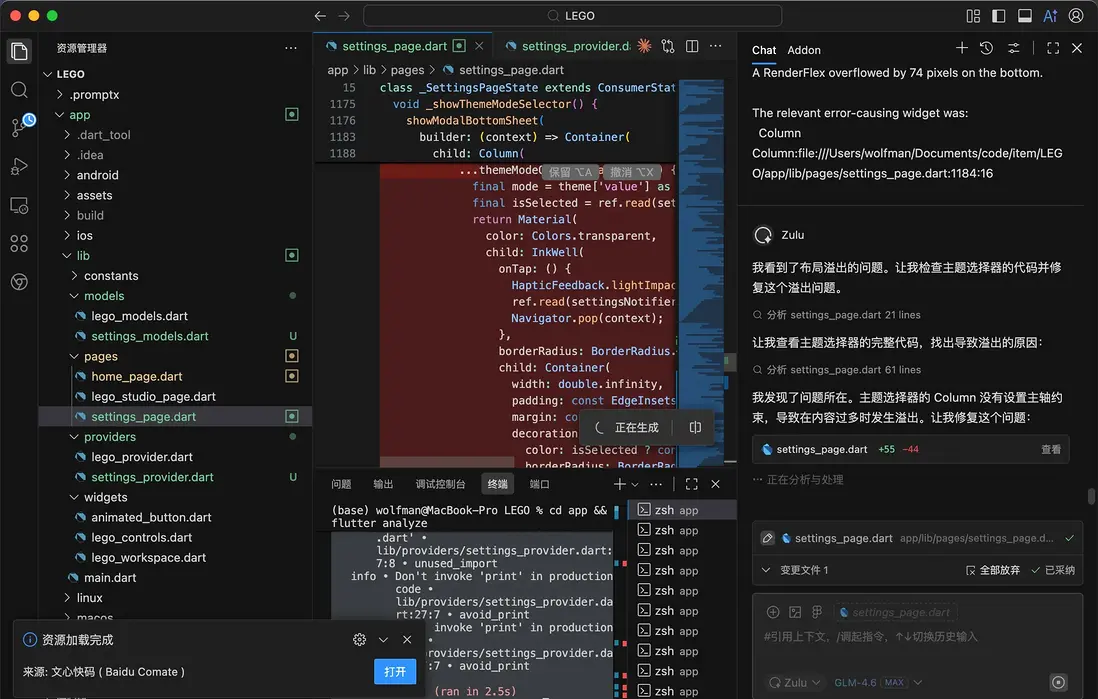Open the Search view in activity bar
The image size is (1098, 699).
tap(19, 90)
